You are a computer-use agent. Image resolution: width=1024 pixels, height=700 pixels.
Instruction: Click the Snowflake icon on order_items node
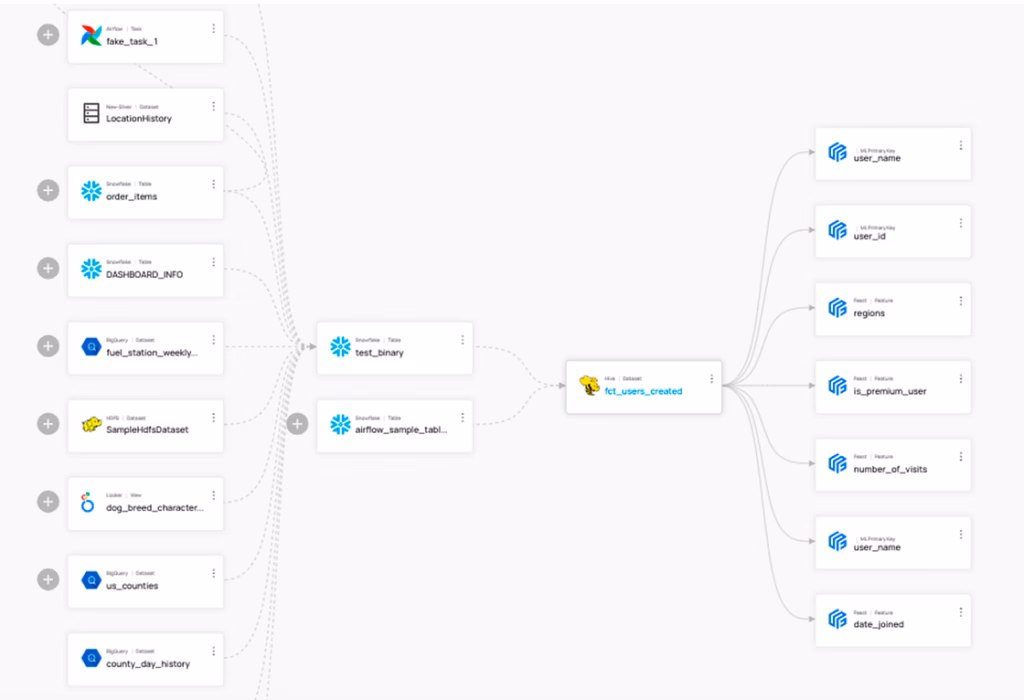pos(91,191)
